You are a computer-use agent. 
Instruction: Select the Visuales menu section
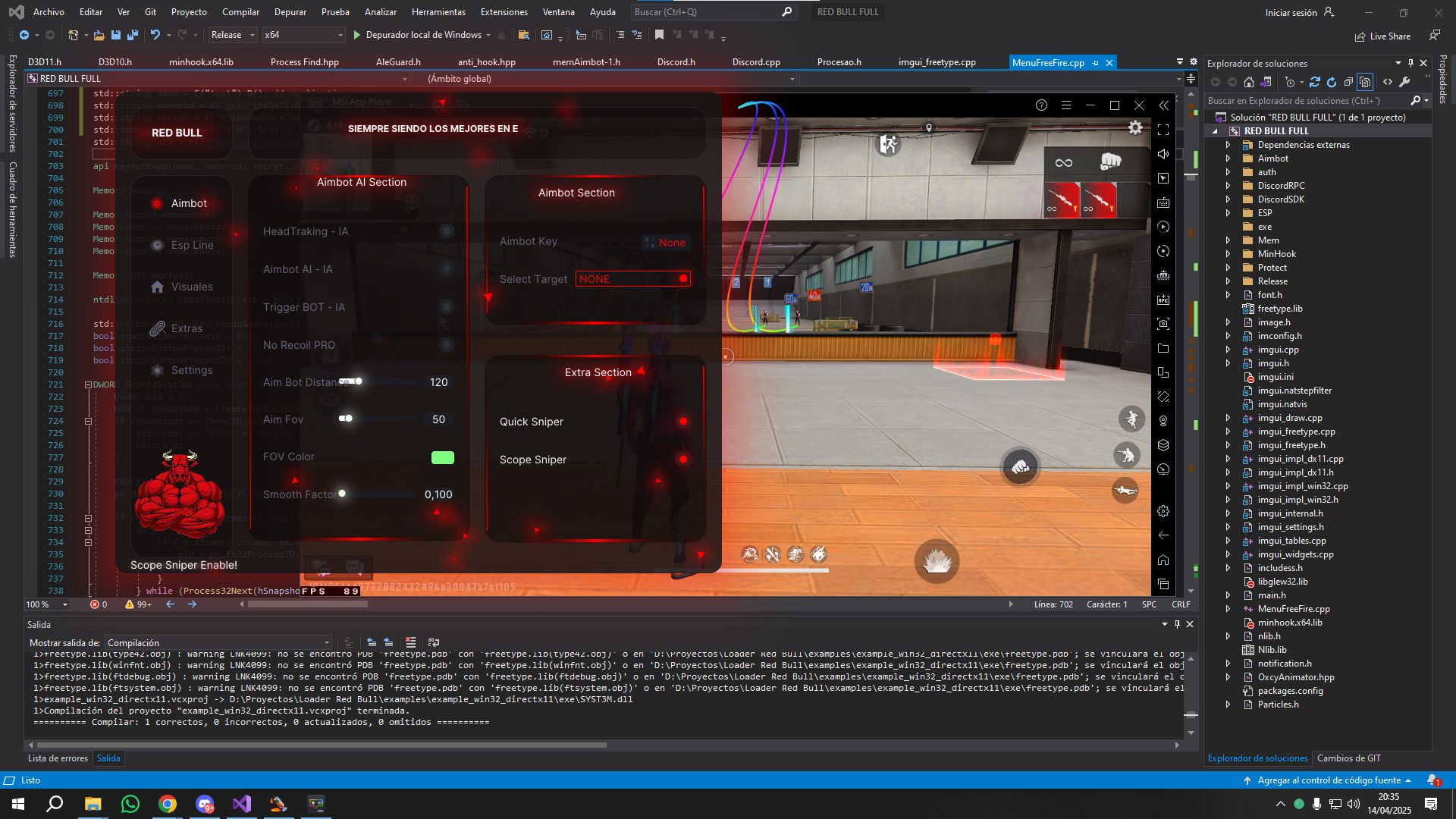[x=182, y=287]
